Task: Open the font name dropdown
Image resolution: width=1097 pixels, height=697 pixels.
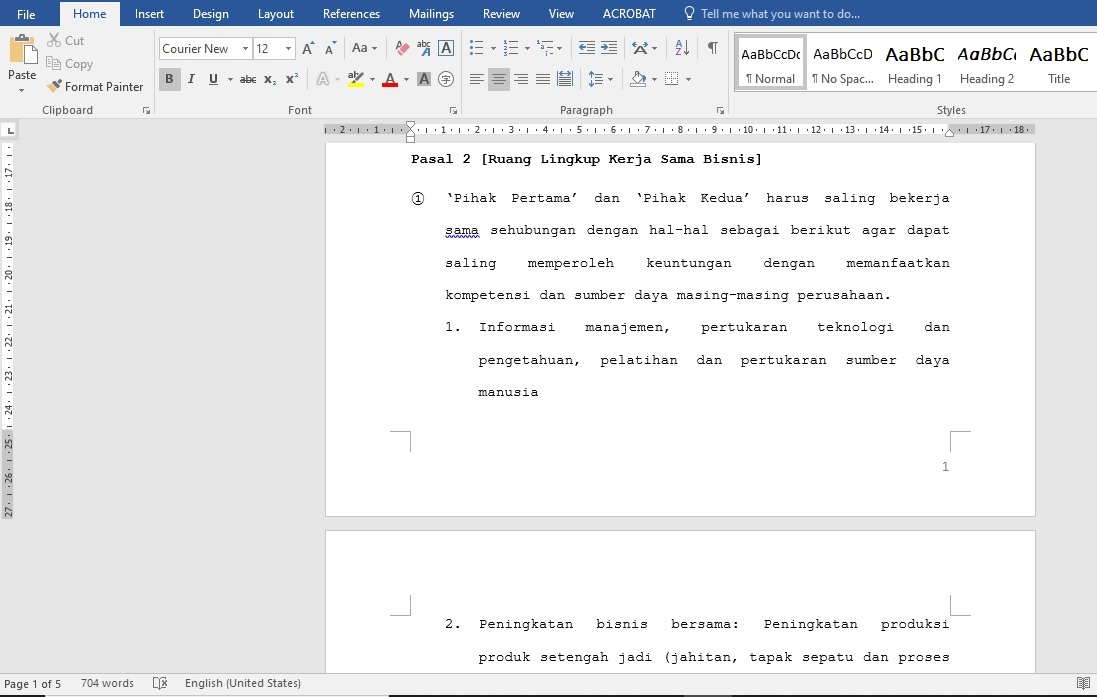Action: (245, 49)
